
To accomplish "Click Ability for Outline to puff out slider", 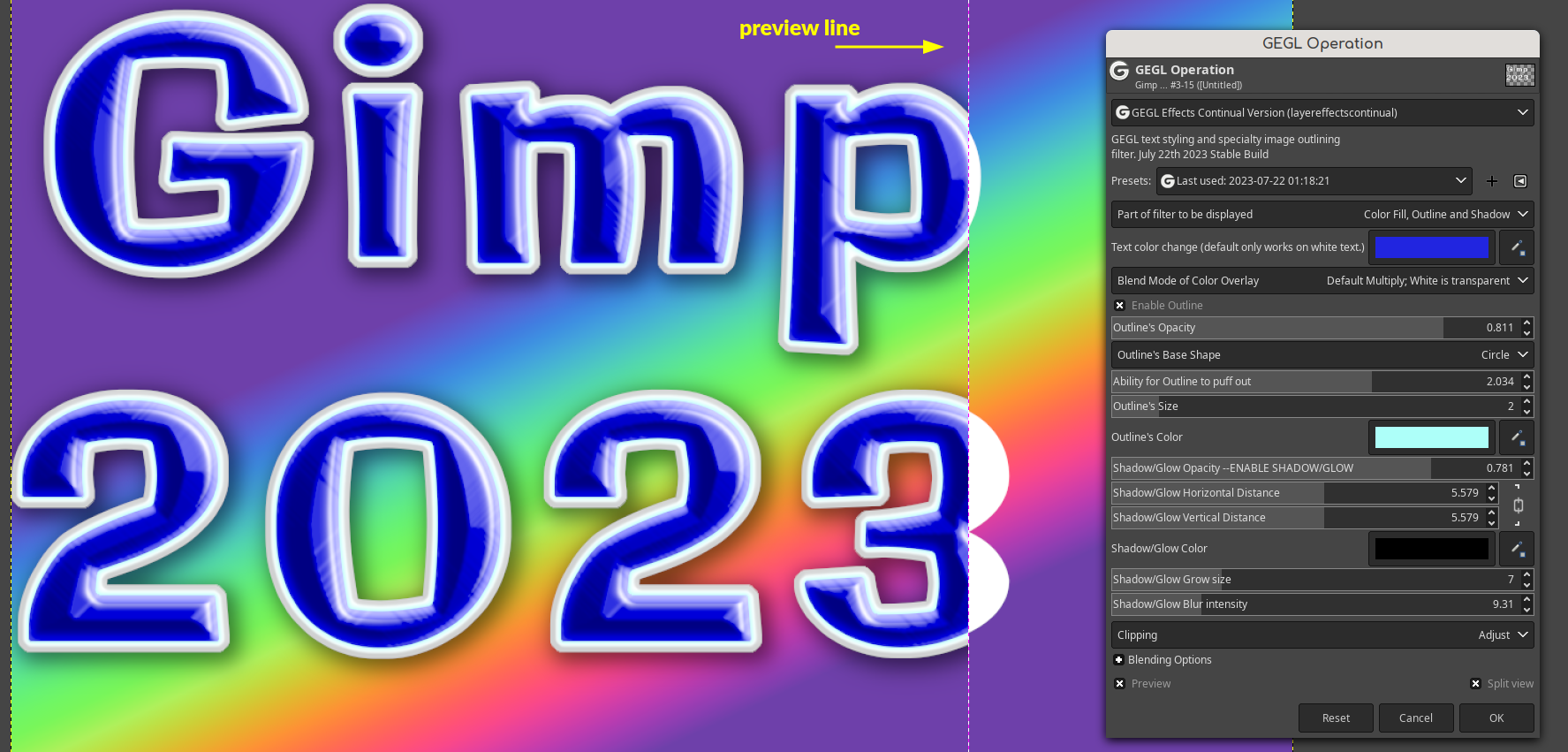I will pos(1315,382).
